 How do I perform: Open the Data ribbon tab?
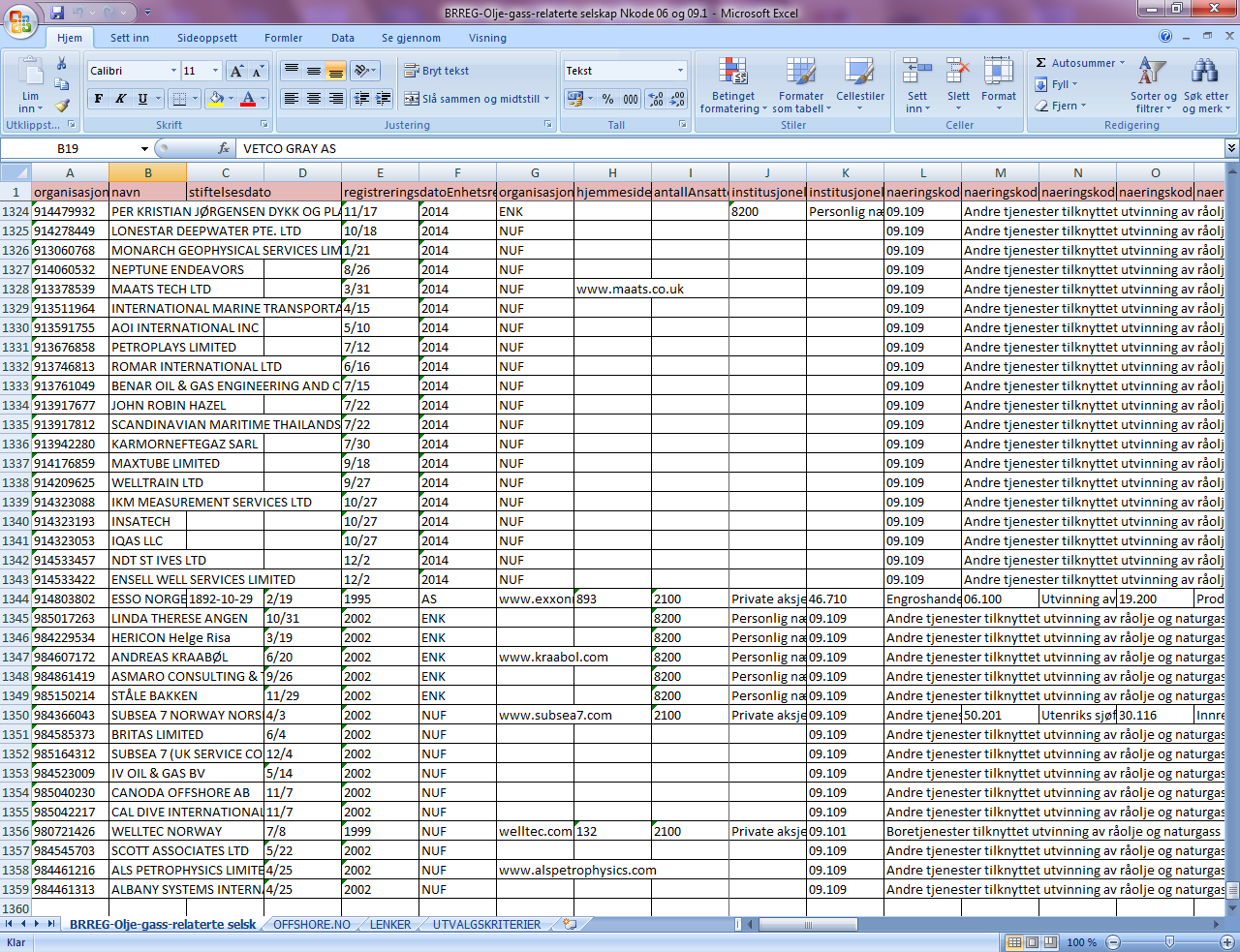(343, 38)
